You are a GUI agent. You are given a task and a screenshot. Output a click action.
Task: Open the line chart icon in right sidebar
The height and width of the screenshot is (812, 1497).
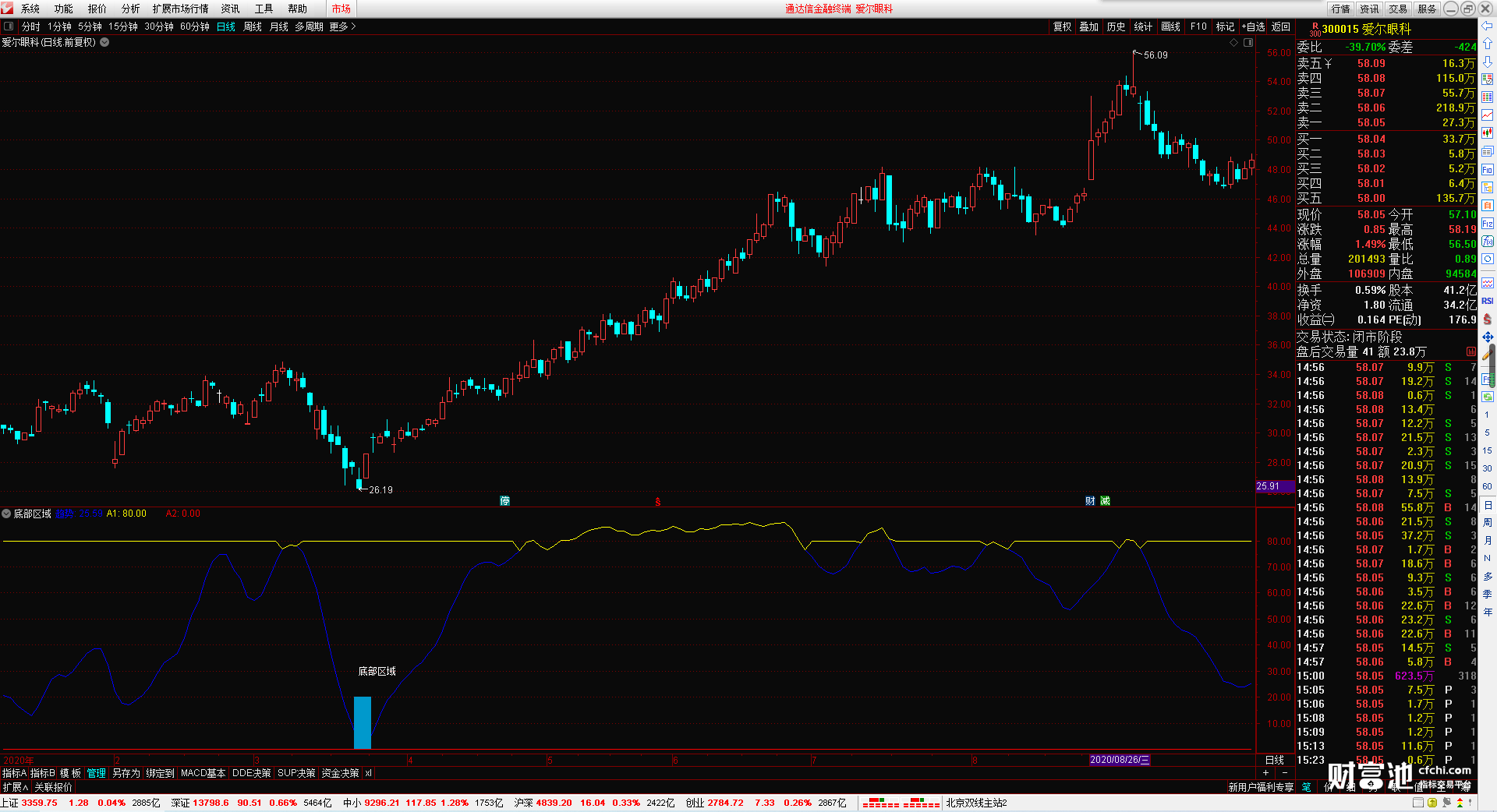coord(1488,115)
